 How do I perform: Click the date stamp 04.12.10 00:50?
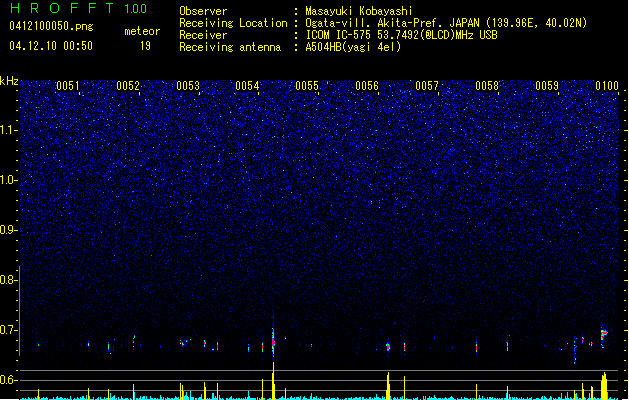coord(51,46)
